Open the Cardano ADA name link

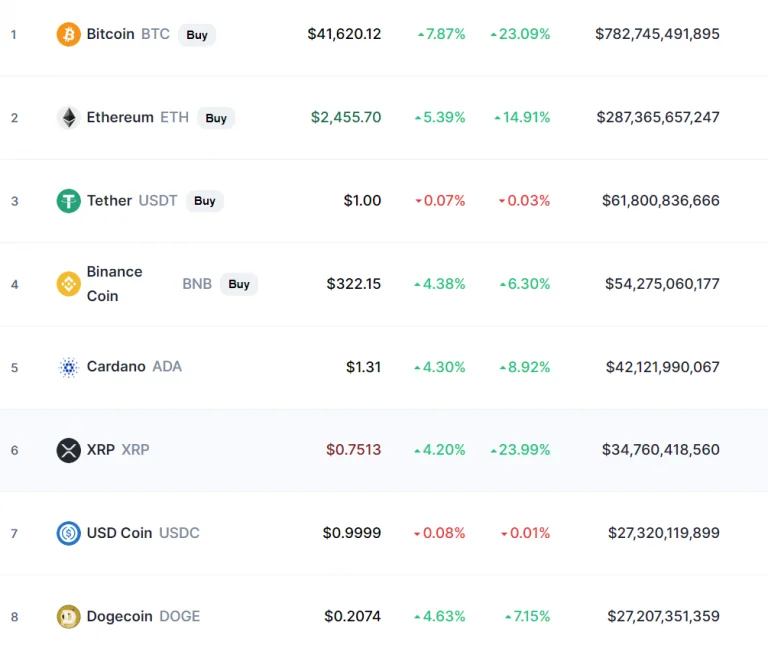pyautogui.click(x=134, y=366)
